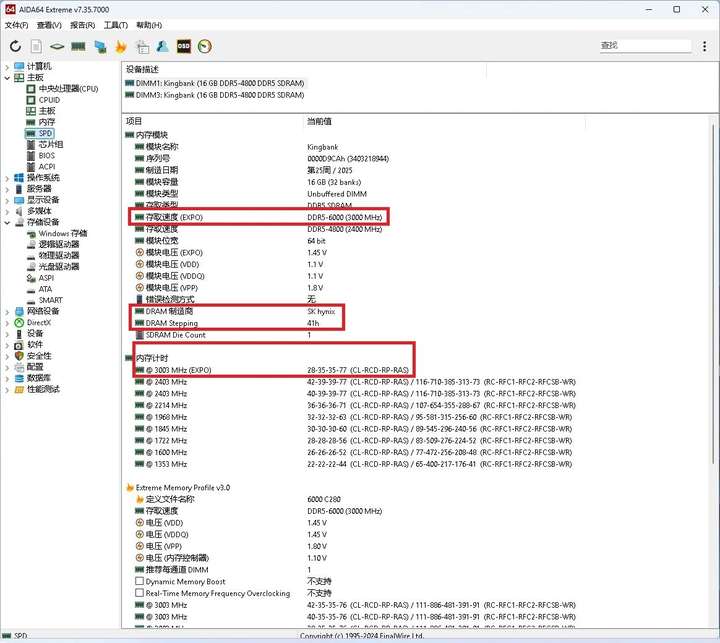The height and width of the screenshot is (643, 720).
Task: Open the three-dot options menu
Action: coord(704,46)
